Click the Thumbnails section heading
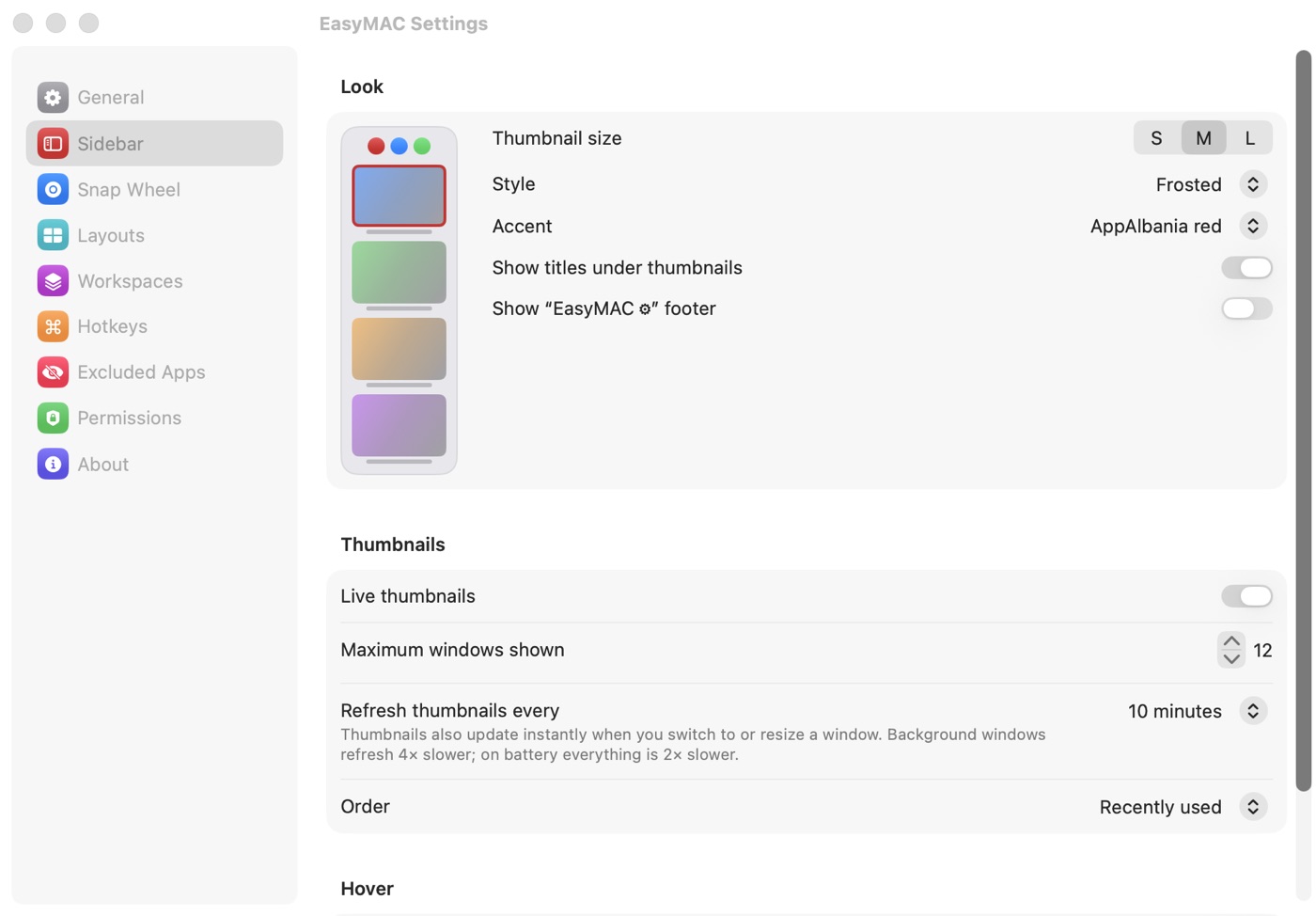 point(393,545)
